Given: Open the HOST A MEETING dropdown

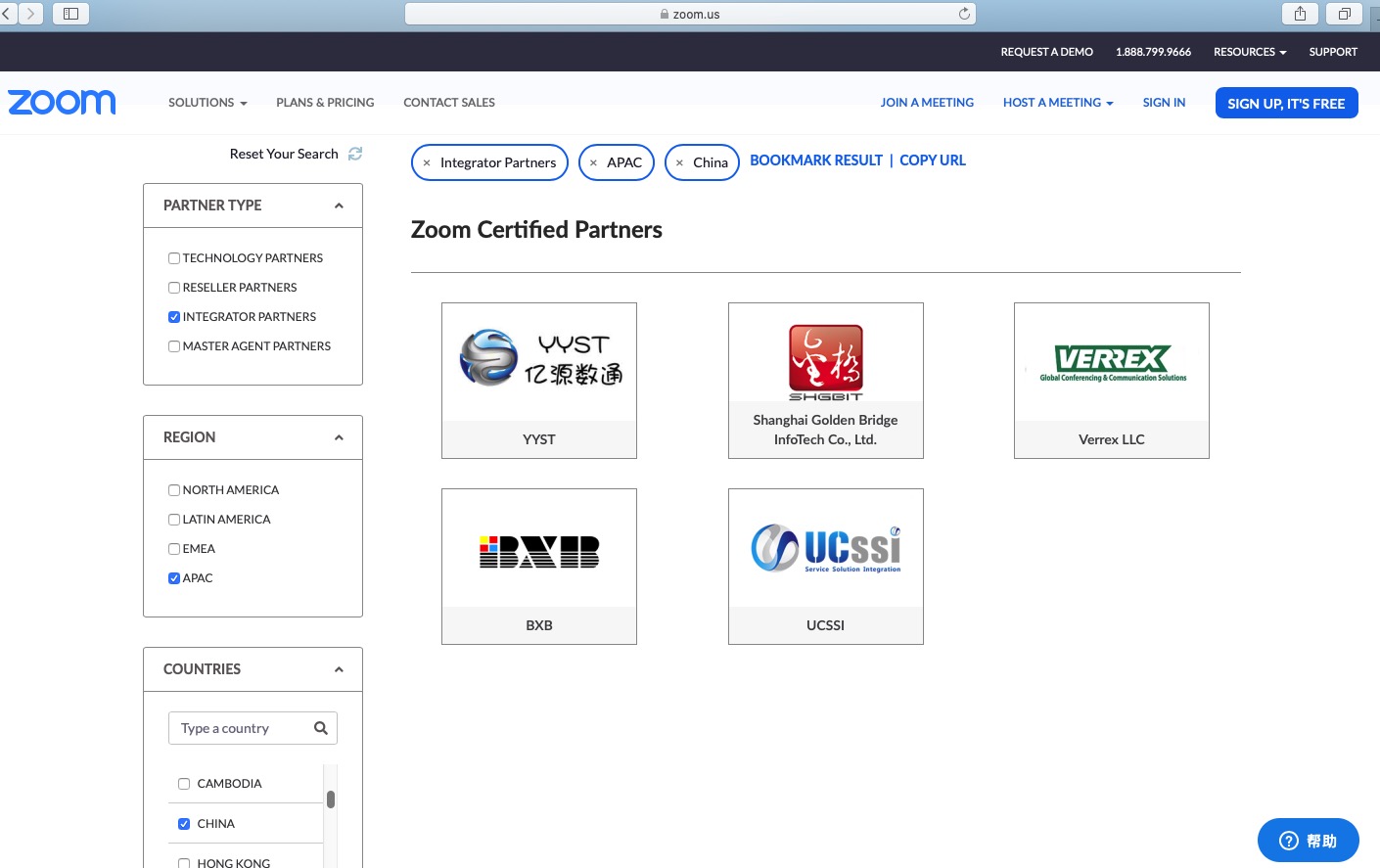Looking at the screenshot, I should coord(1057,102).
